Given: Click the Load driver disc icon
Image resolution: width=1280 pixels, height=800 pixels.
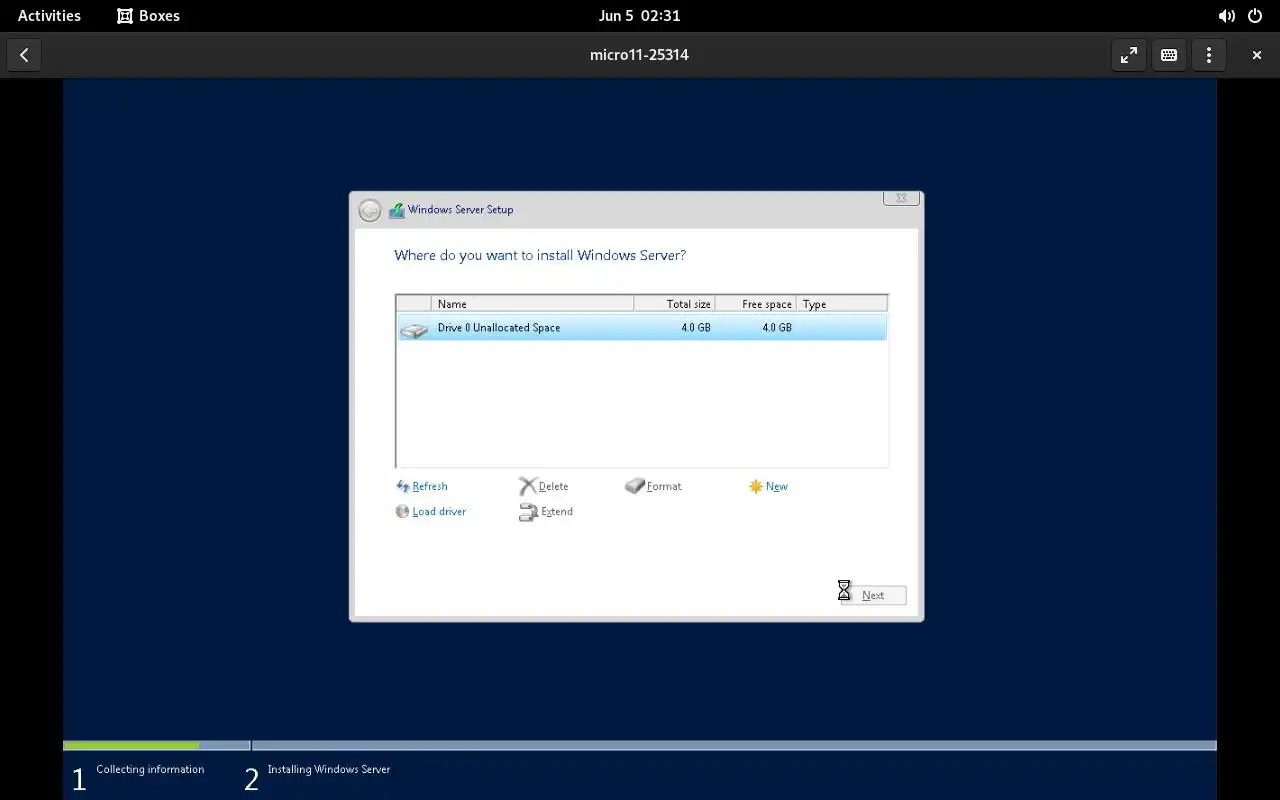Looking at the screenshot, I should tap(403, 511).
